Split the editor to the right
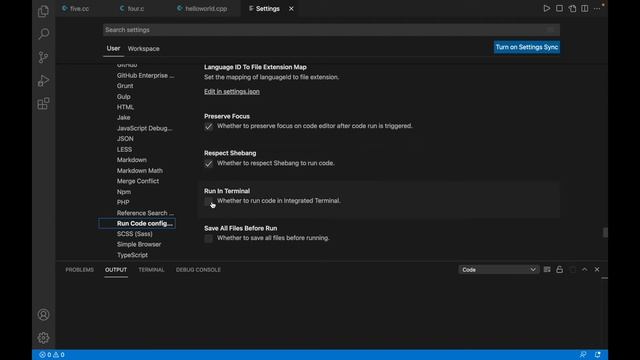The height and width of the screenshot is (360, 640). point(584,9)
